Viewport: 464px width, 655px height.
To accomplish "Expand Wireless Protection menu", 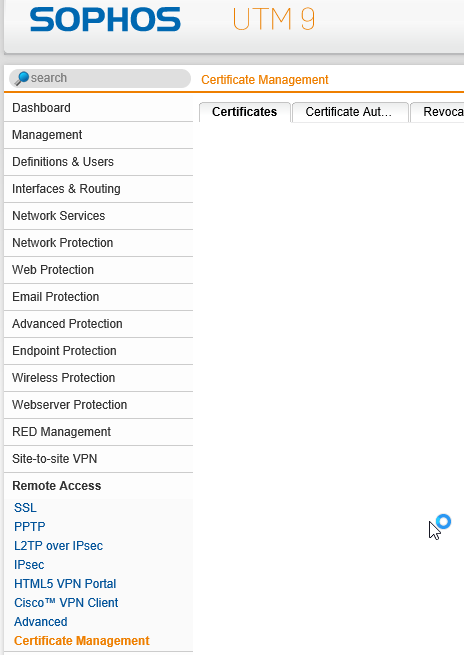I will click(99, 378).
